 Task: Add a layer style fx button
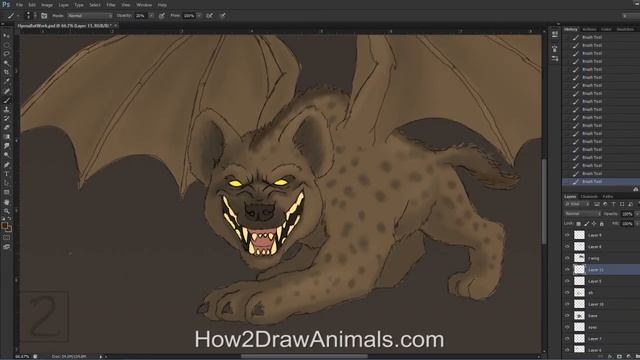click(610, 356)
